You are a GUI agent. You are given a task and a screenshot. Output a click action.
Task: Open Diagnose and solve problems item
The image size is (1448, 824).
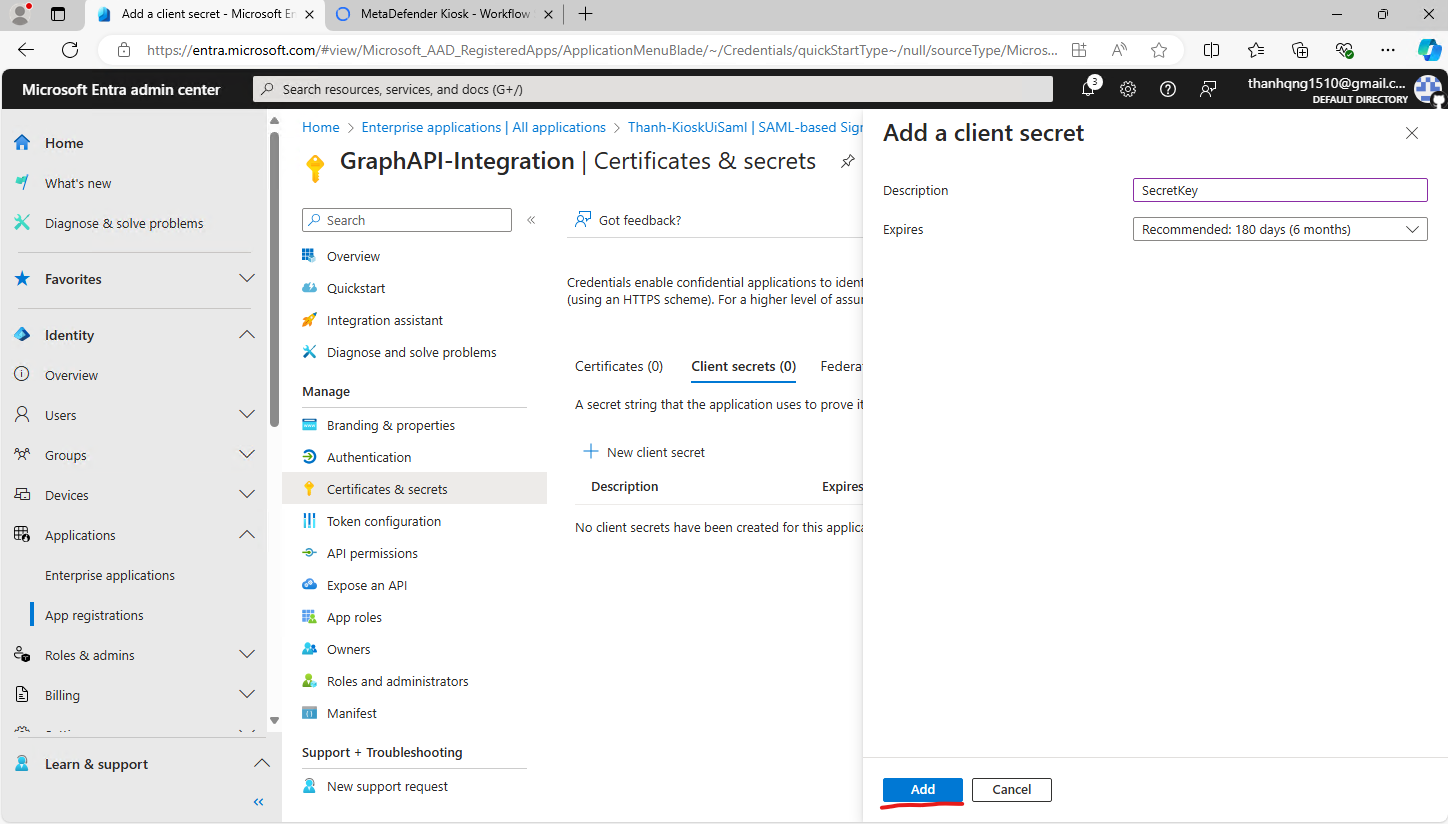pyautogui.click(x=414, y=352)
